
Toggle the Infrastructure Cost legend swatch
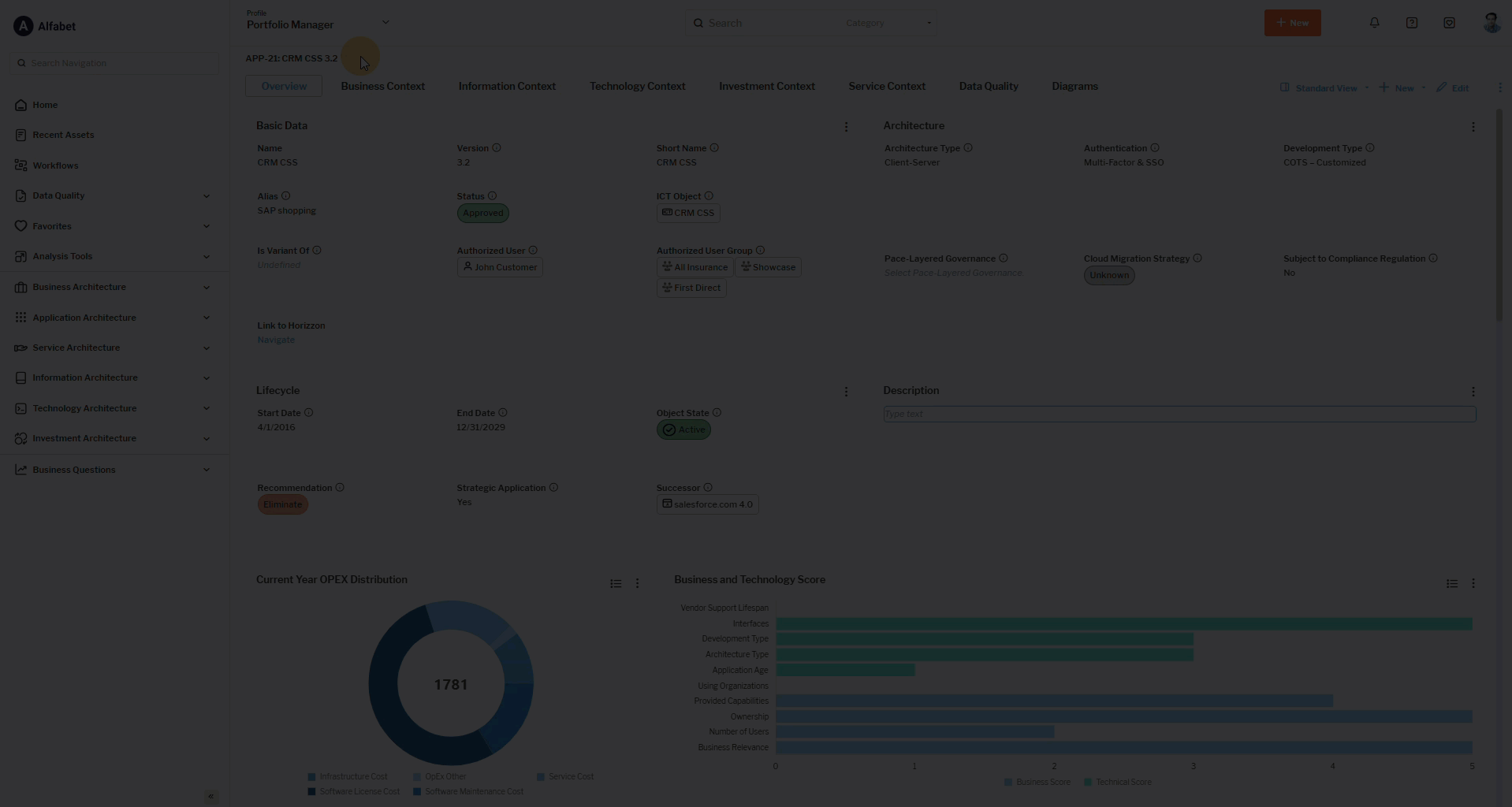tap(312, 777)
